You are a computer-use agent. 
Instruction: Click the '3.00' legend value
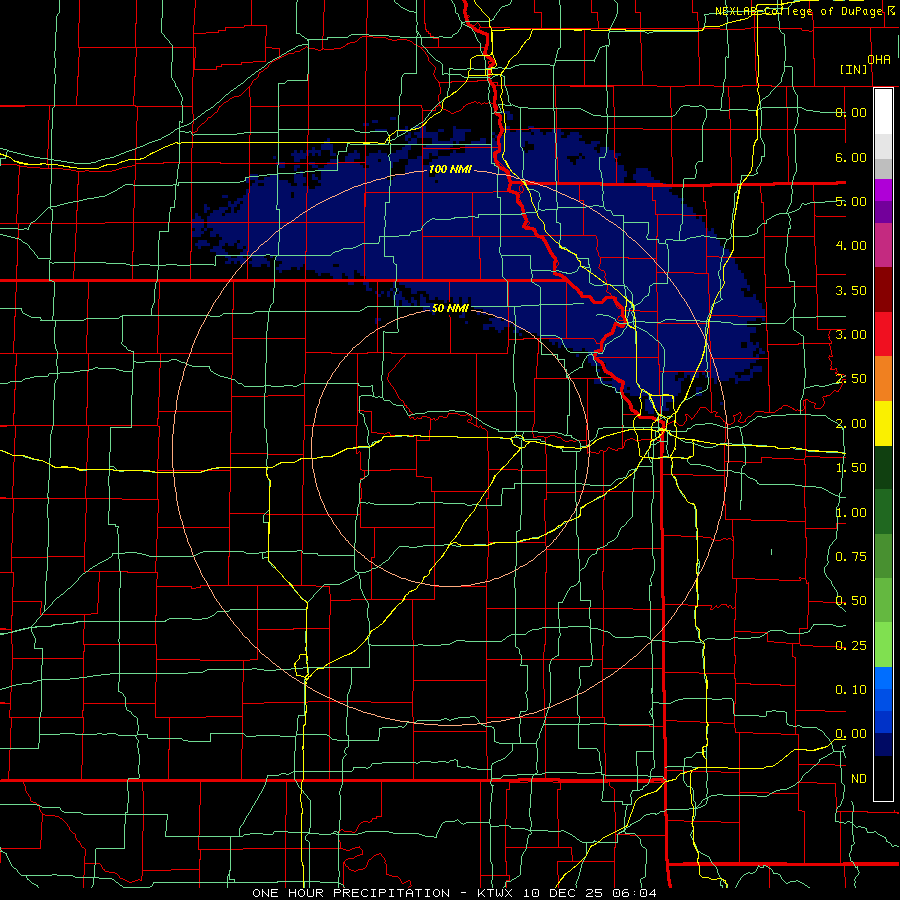851,335
